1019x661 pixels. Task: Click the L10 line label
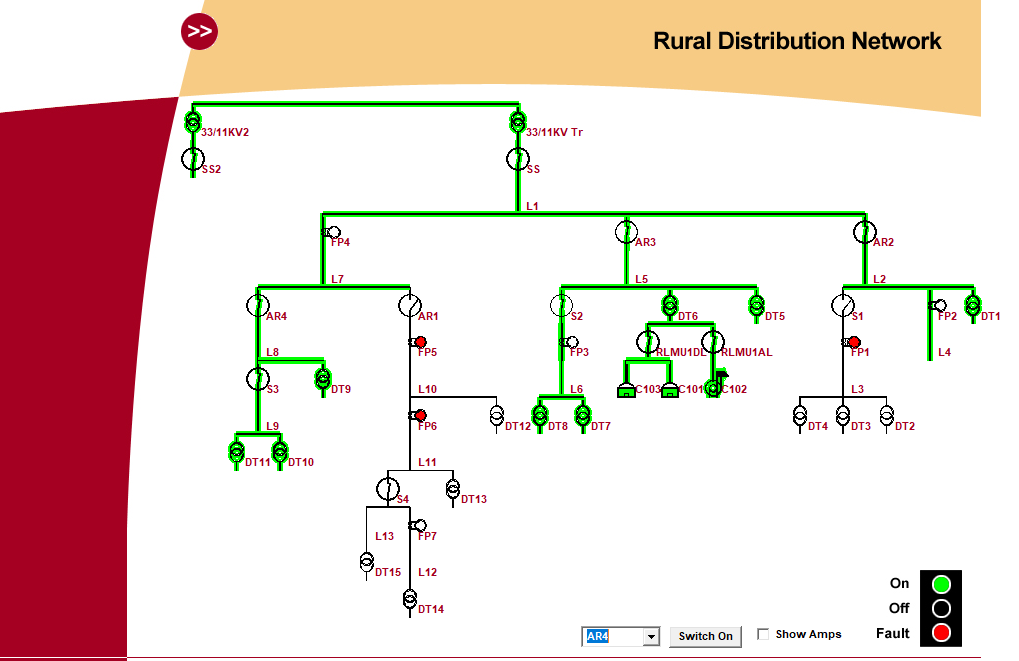click(428, 389)
